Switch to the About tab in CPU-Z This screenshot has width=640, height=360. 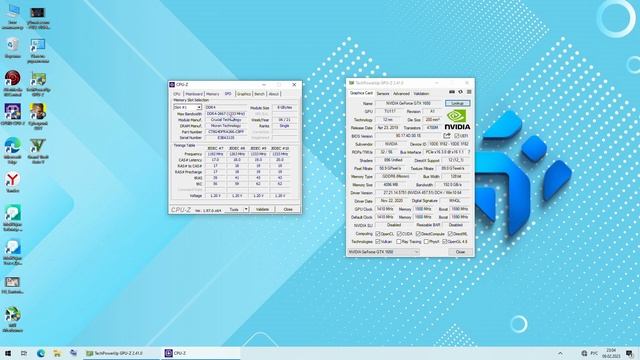(273, 94)
